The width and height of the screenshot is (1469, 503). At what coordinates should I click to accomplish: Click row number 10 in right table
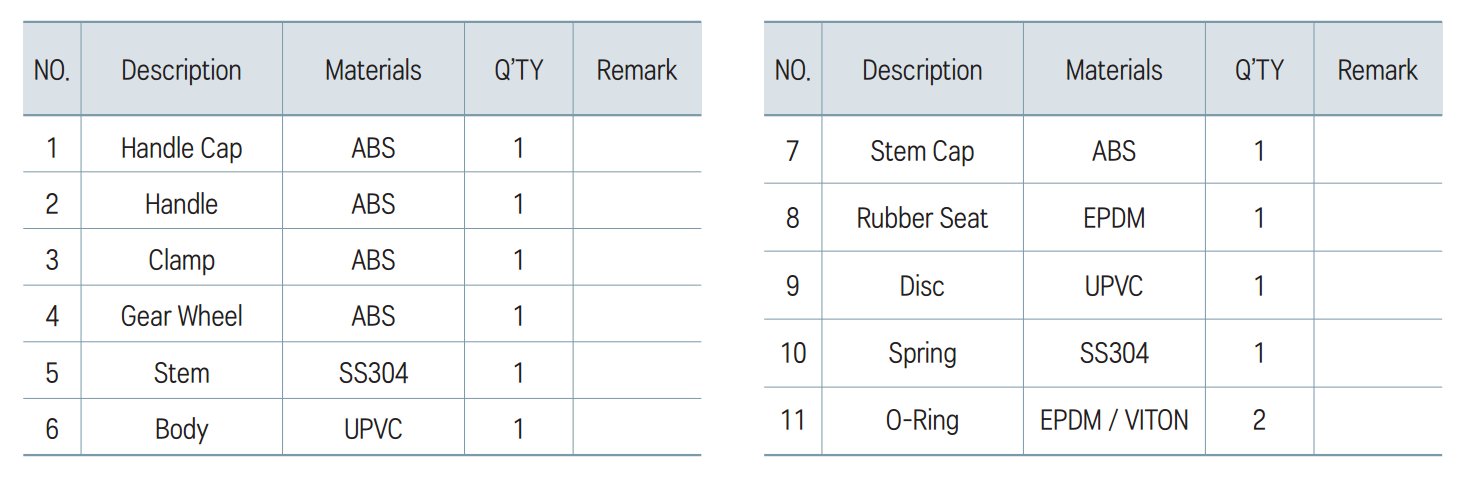click(x=792, y=353)
